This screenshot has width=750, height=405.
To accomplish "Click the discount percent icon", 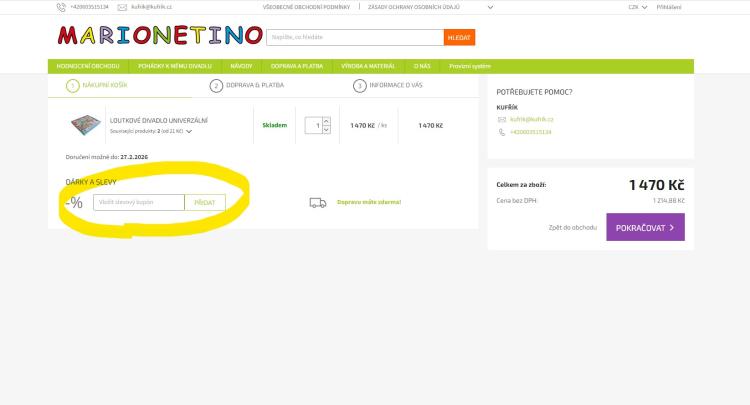I will coord(74,202).
